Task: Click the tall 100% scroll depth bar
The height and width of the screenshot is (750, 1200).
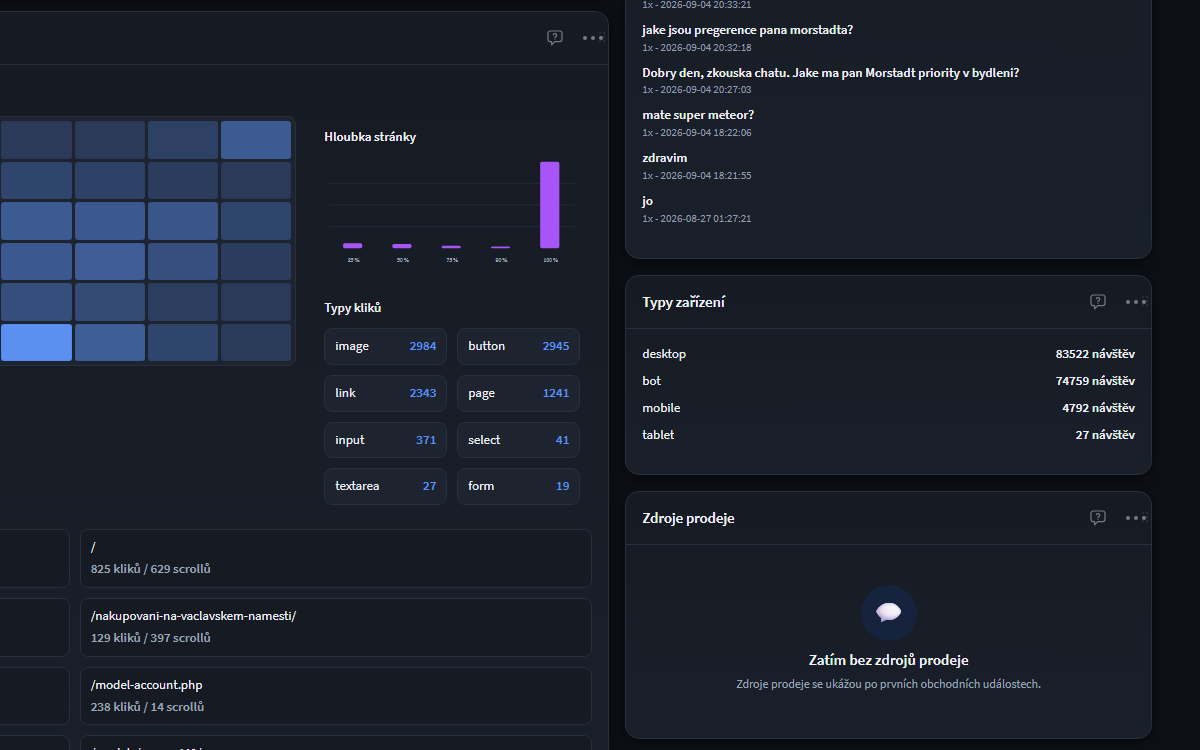Action: 550,205
